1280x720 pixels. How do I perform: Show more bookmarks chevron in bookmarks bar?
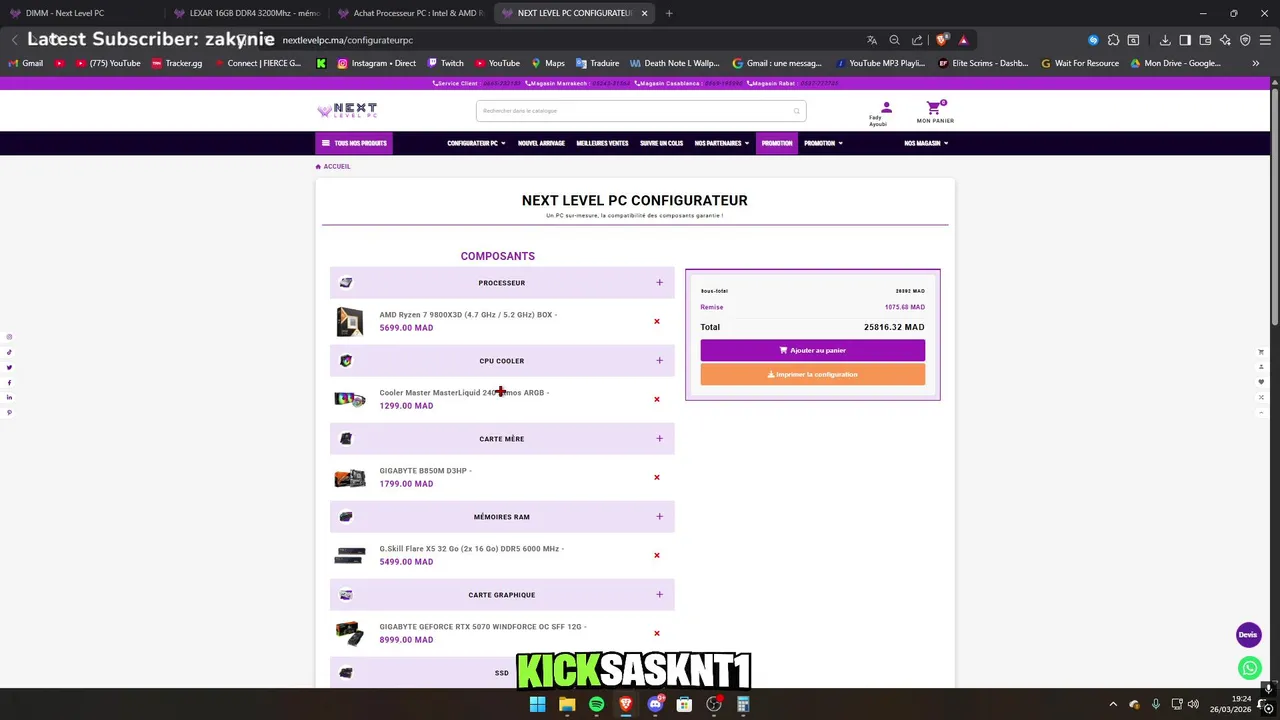click(x=1256, y=63)
